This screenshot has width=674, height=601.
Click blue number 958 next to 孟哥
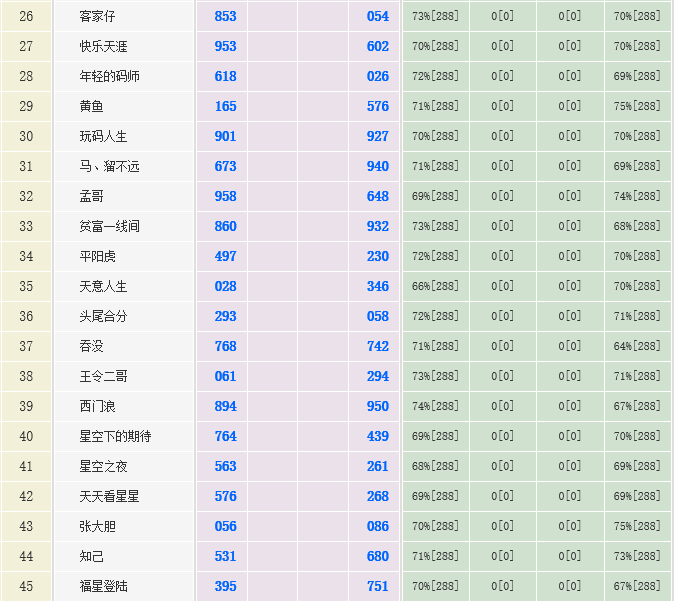pyautogui.click(x=225, y=196)
